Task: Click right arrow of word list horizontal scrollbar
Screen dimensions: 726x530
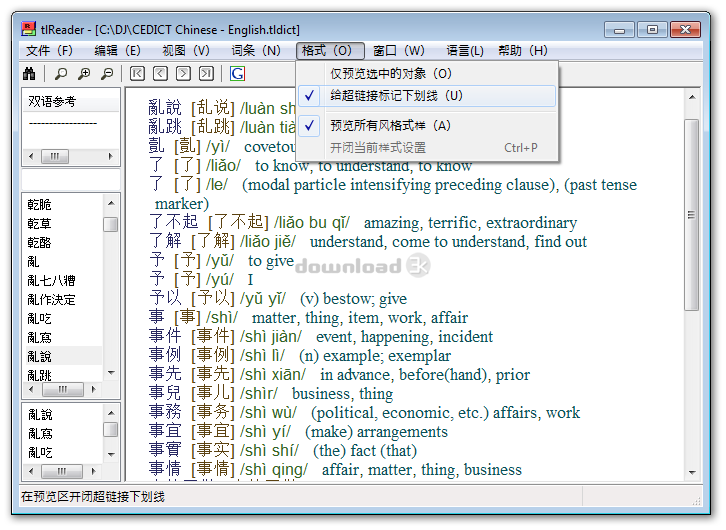Action: (x=94, y=389)
